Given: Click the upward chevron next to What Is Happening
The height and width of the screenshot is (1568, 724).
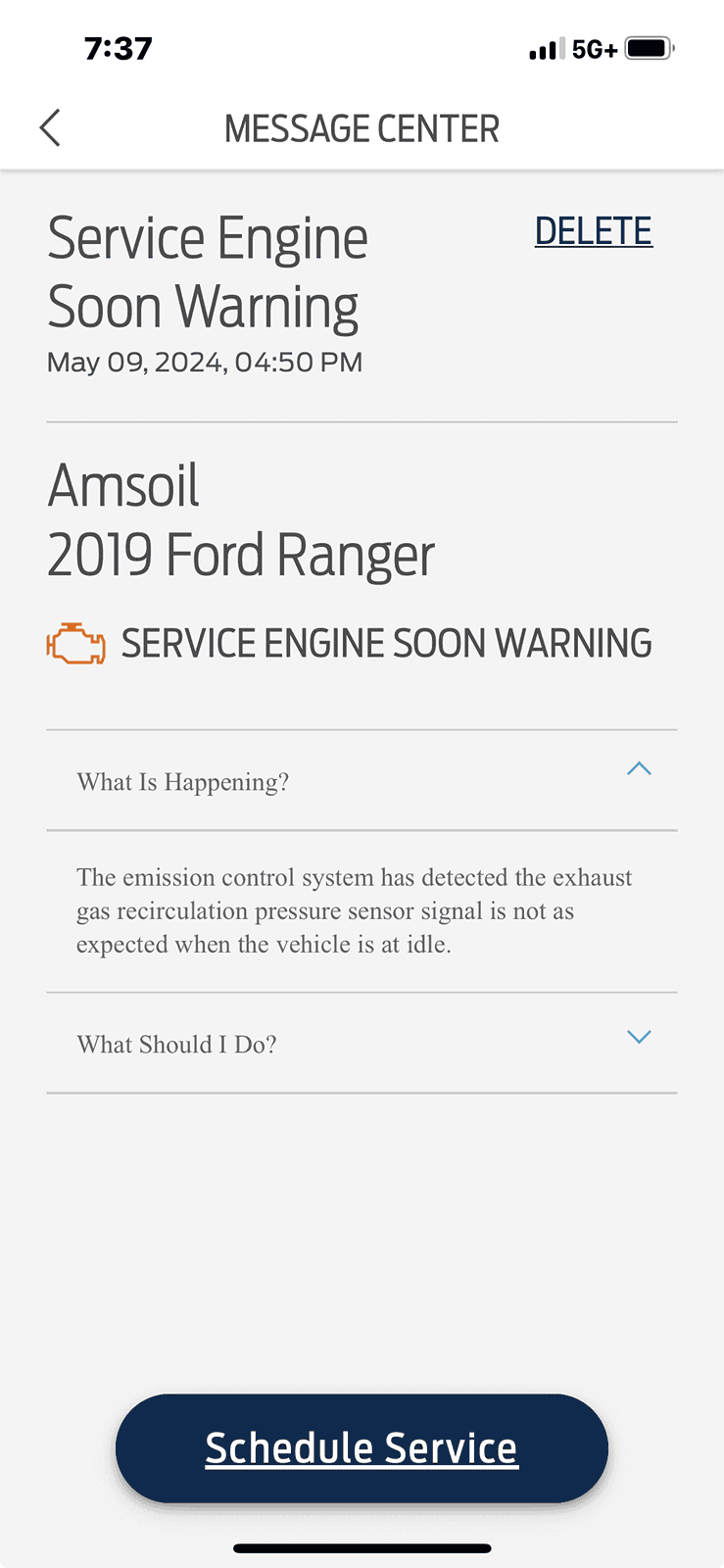Looking at the screenshot, I should tap(639, 768).
